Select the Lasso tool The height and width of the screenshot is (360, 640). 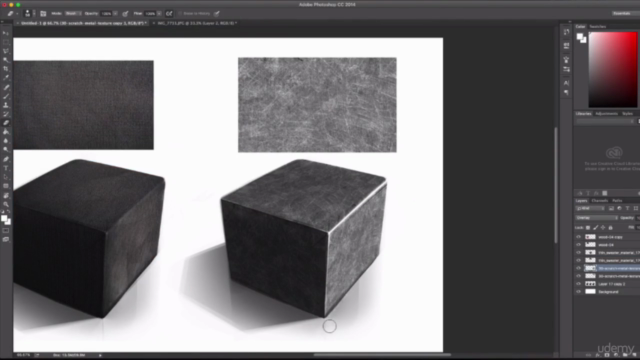(6, 51)
